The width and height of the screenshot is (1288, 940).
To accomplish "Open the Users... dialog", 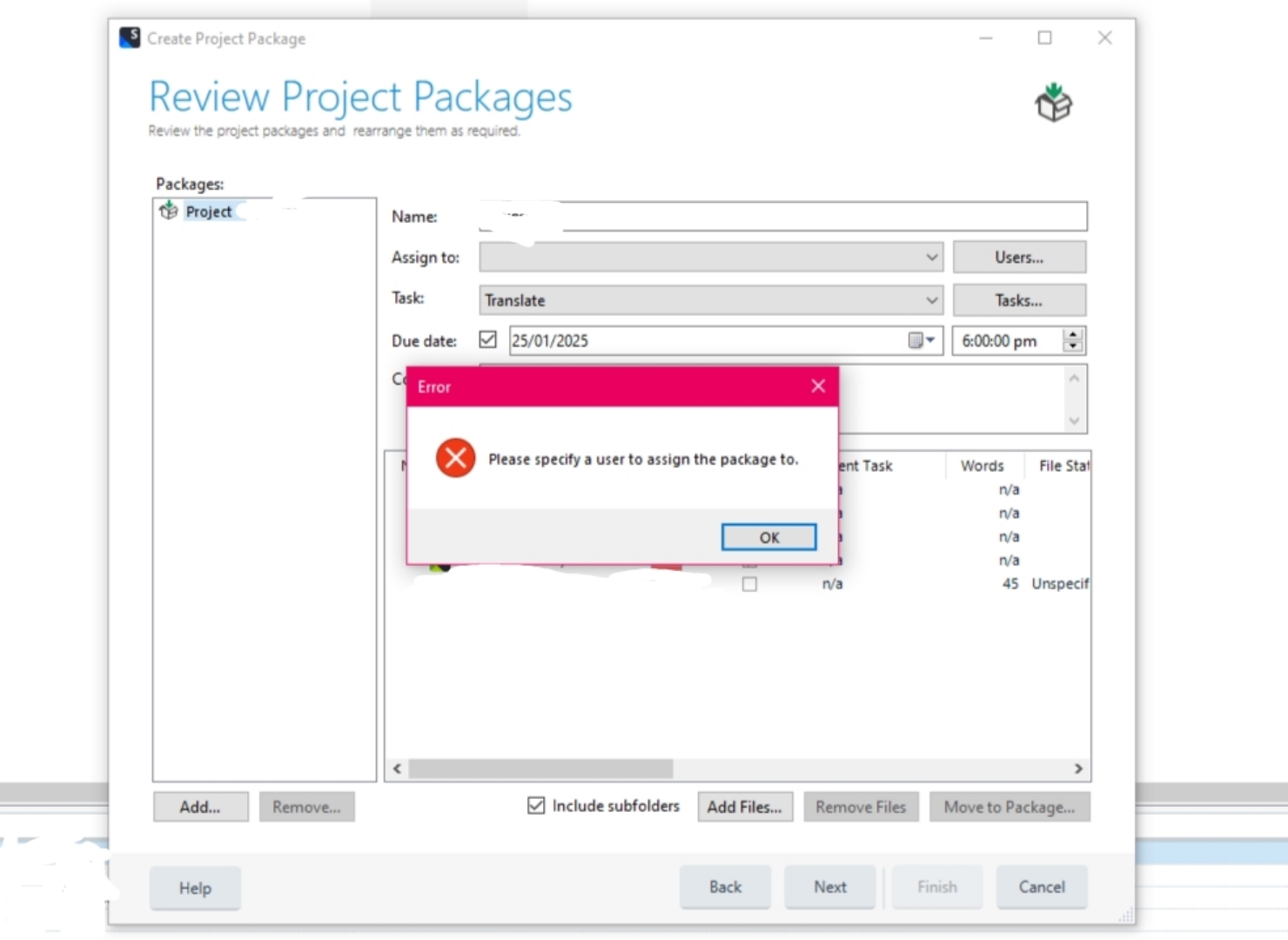I will (x=1019, y=257).
